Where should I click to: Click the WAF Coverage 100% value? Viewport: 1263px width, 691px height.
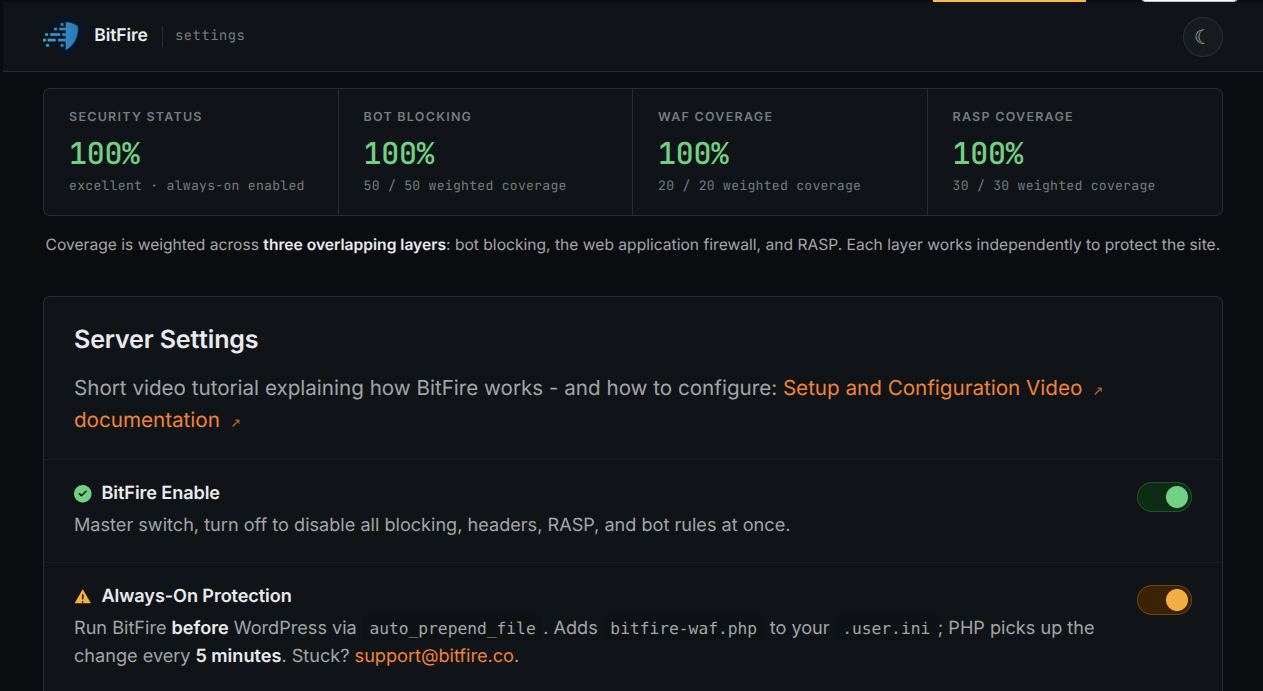tap(694, 153)
